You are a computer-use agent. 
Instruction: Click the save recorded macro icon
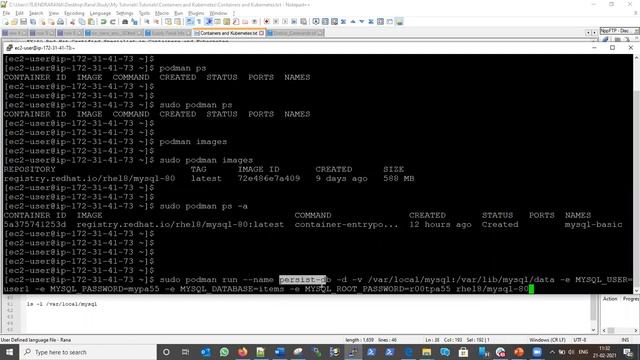(303, 22)
